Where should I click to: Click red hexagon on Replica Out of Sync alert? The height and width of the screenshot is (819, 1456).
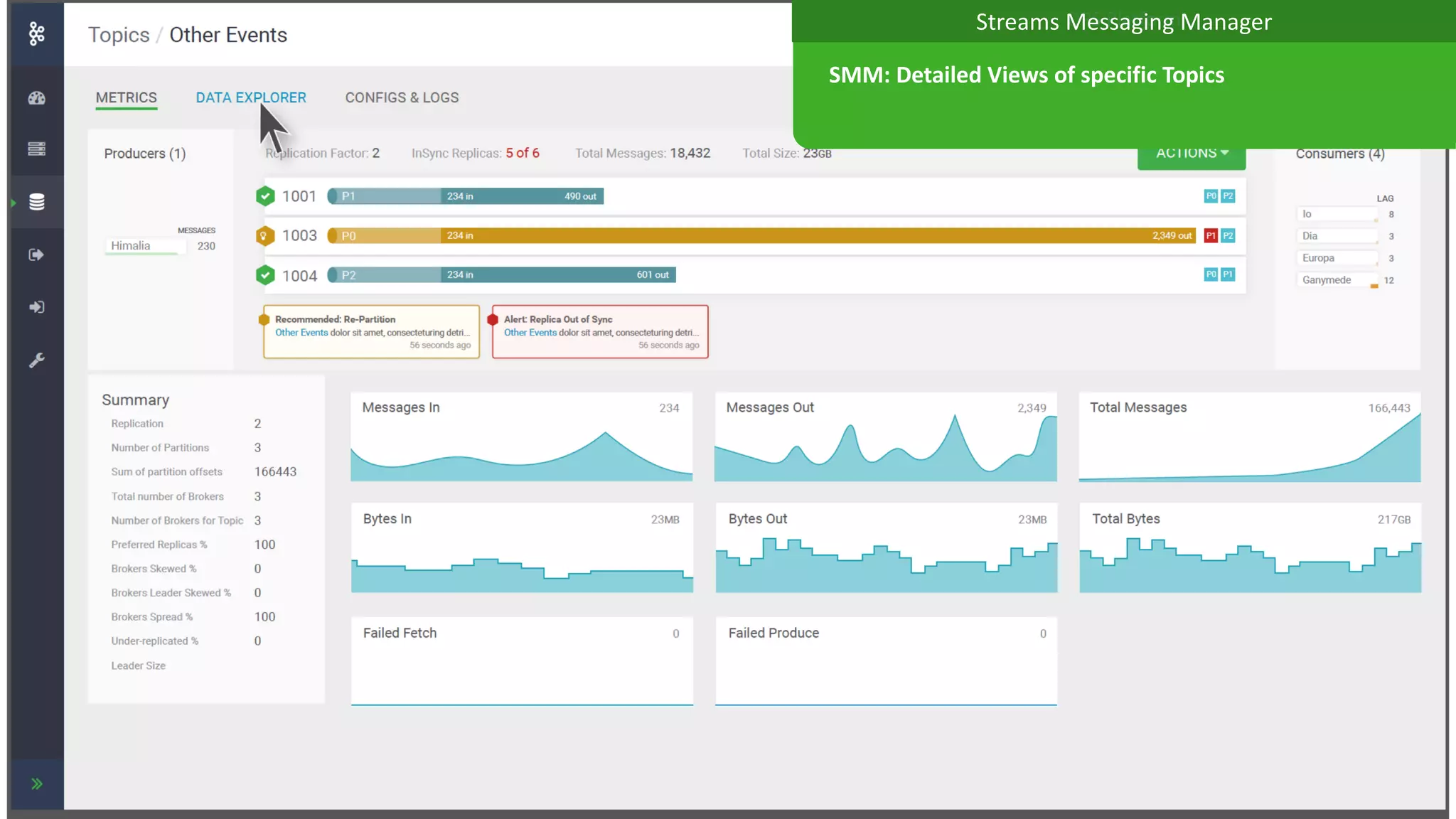pyautogui.click(x=493, y=319)
